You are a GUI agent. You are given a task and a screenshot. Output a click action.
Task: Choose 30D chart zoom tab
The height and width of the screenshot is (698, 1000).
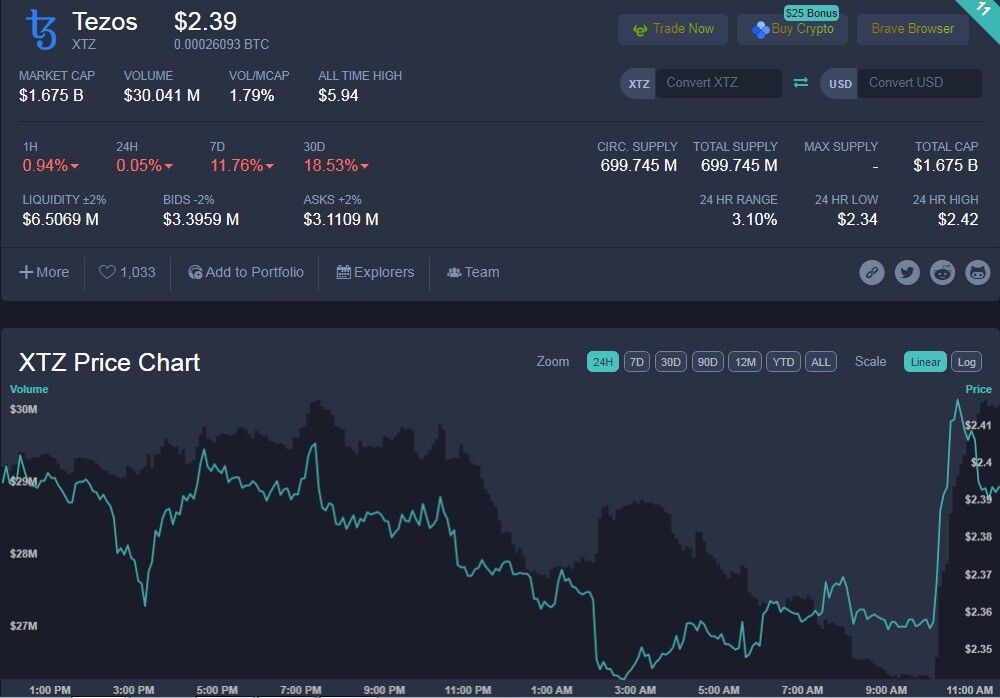670,362
